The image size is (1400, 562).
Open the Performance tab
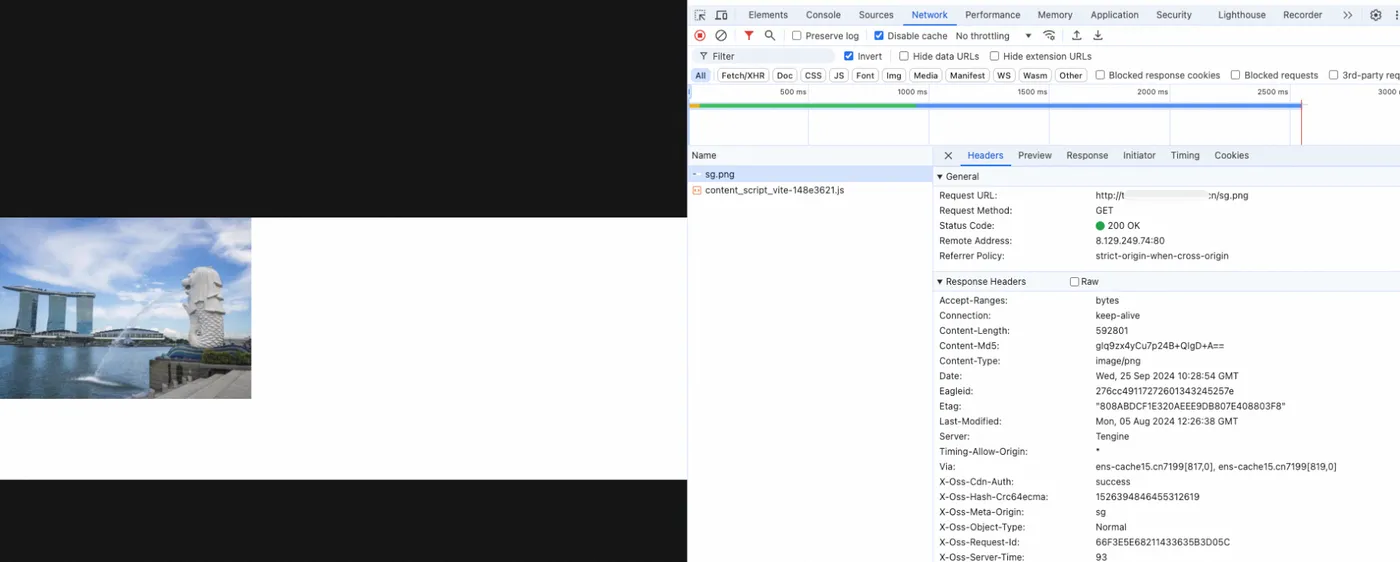click(993, 15)
